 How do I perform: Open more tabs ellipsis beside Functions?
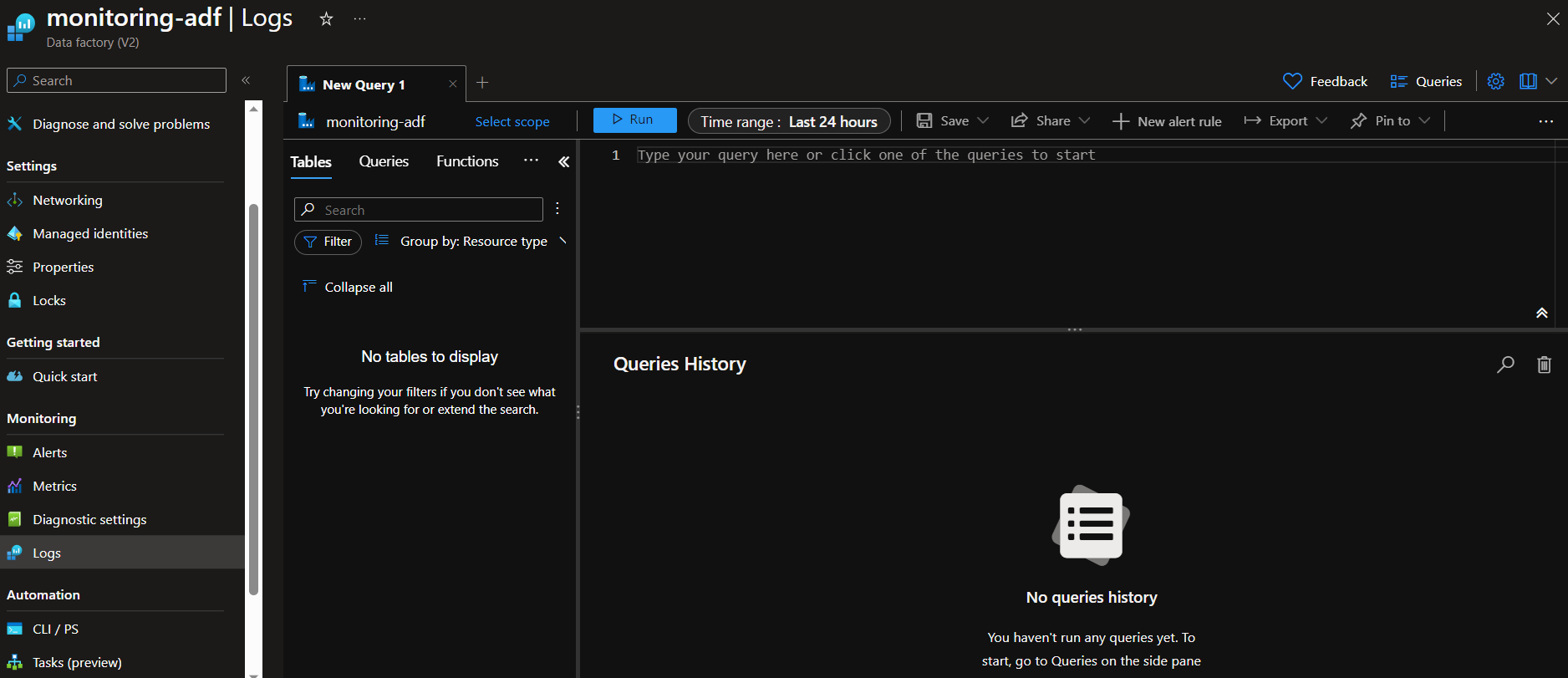pos(531,161)
